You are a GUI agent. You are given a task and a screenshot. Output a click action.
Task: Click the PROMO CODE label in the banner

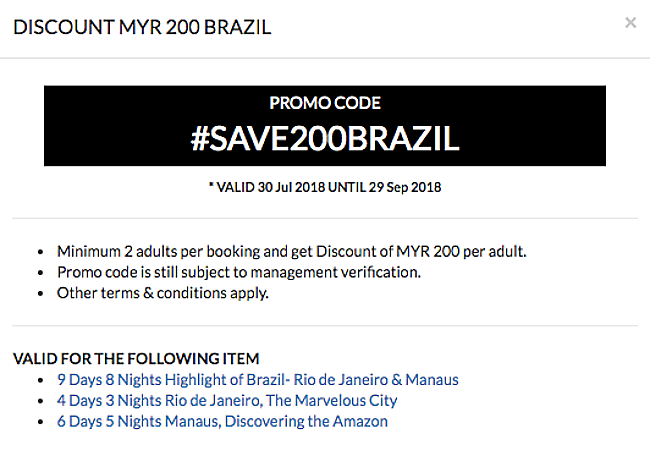(x=325, y=103)
